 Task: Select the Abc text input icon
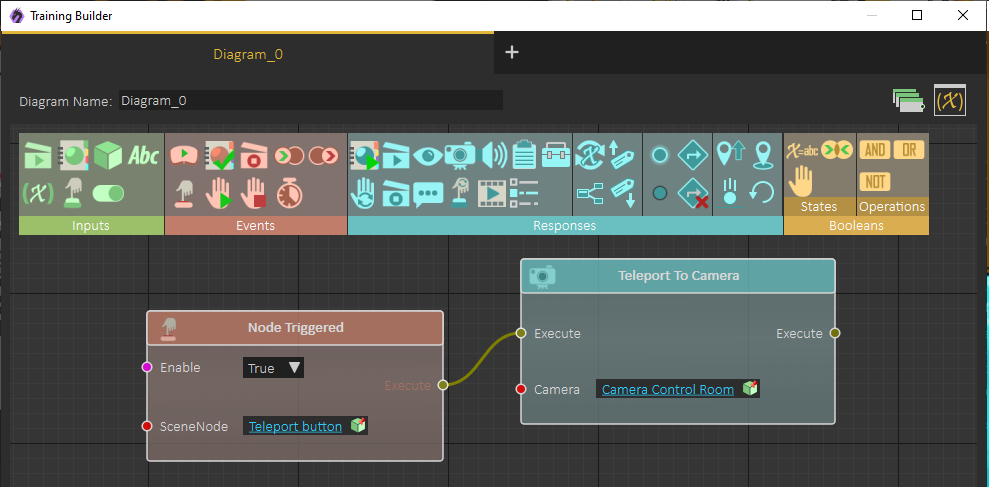pyautogui.click(x=144, y=155)
